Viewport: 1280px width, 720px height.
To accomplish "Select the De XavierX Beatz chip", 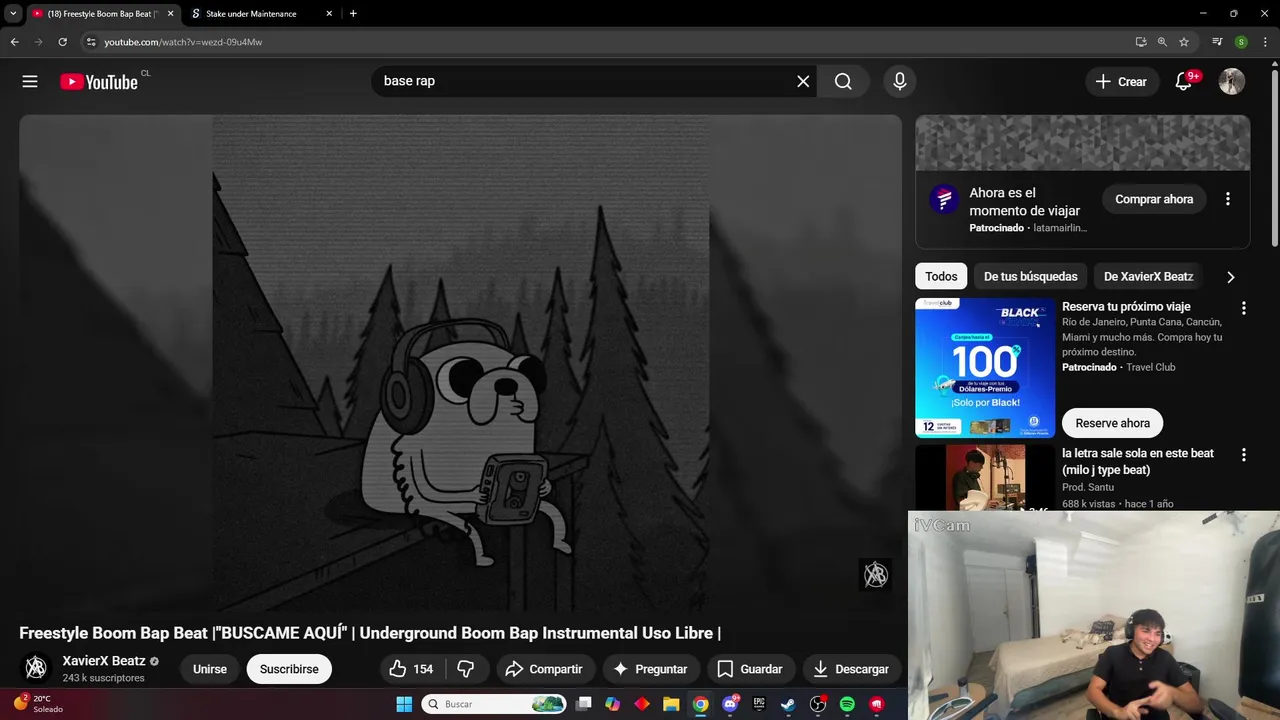I will coord(1148,277).
